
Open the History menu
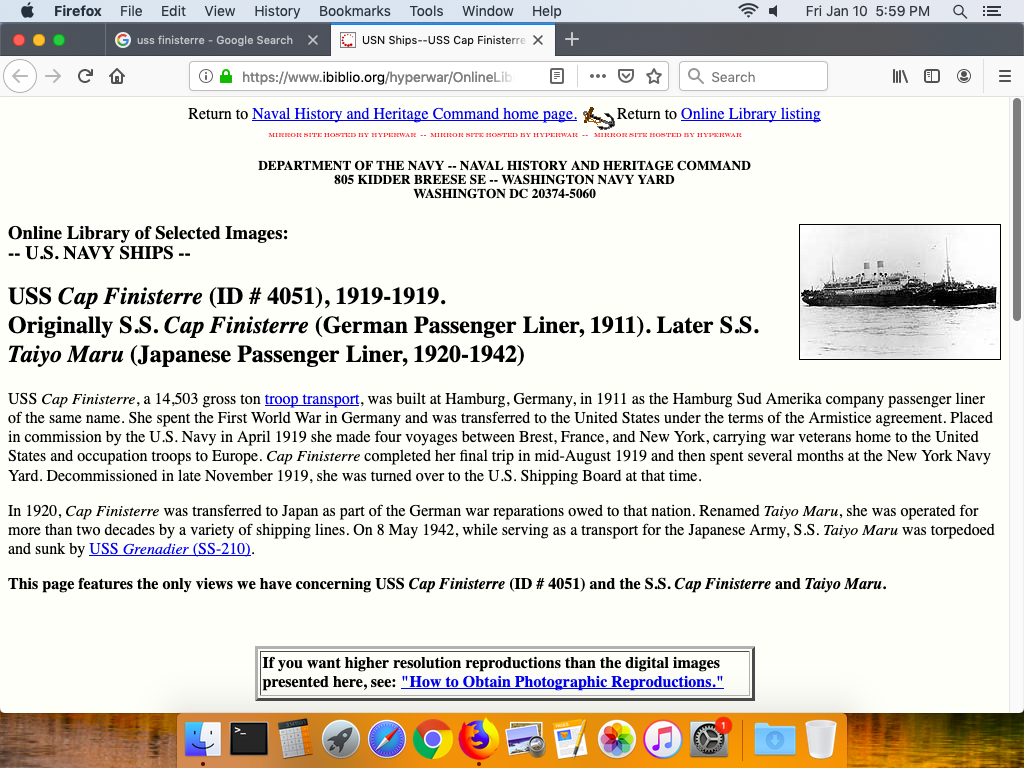pyautogui.click(x=277, y=11)
